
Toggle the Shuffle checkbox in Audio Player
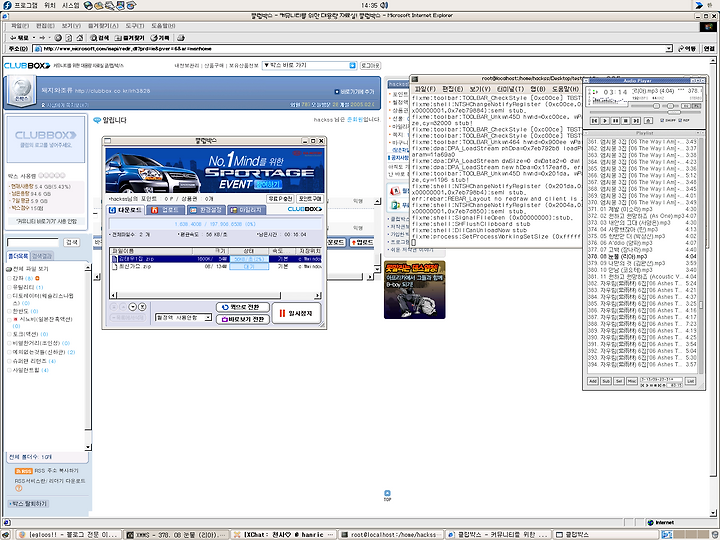point(662,121)
